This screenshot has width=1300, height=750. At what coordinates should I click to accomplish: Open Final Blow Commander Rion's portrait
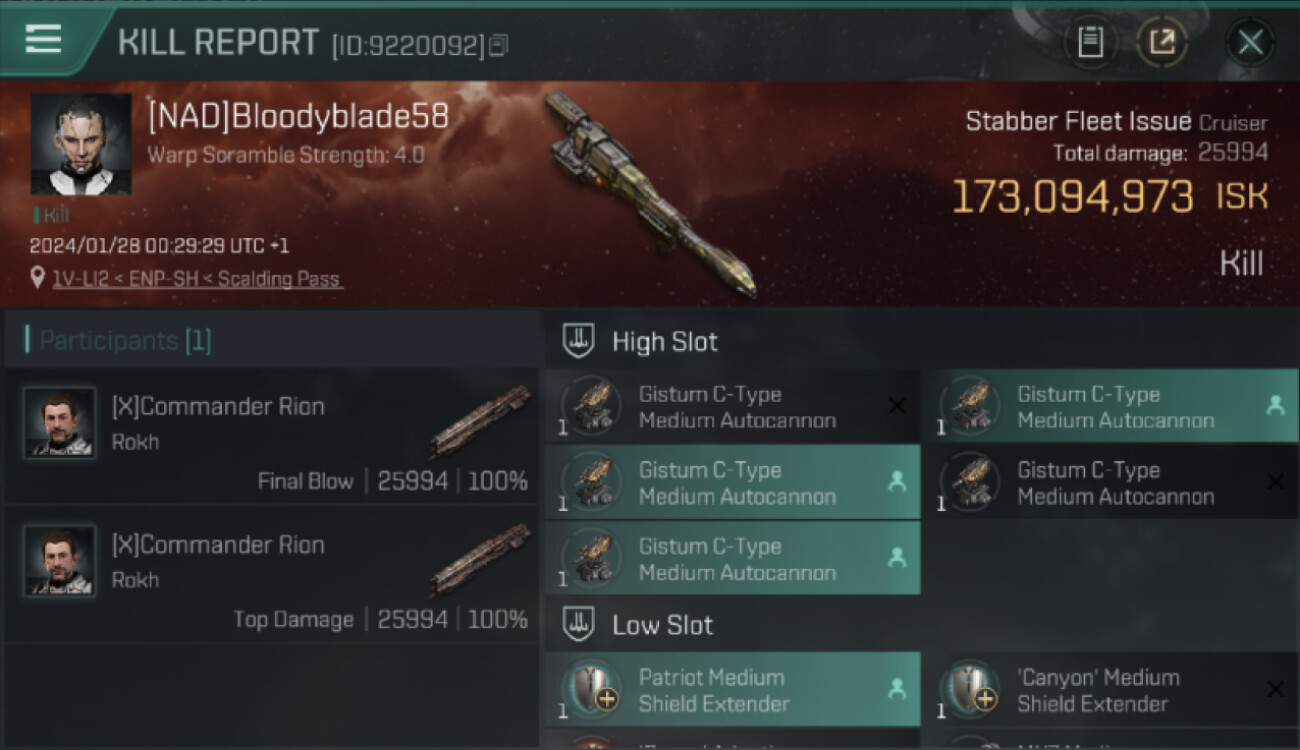pyautogui.click(x=60, y=423)
